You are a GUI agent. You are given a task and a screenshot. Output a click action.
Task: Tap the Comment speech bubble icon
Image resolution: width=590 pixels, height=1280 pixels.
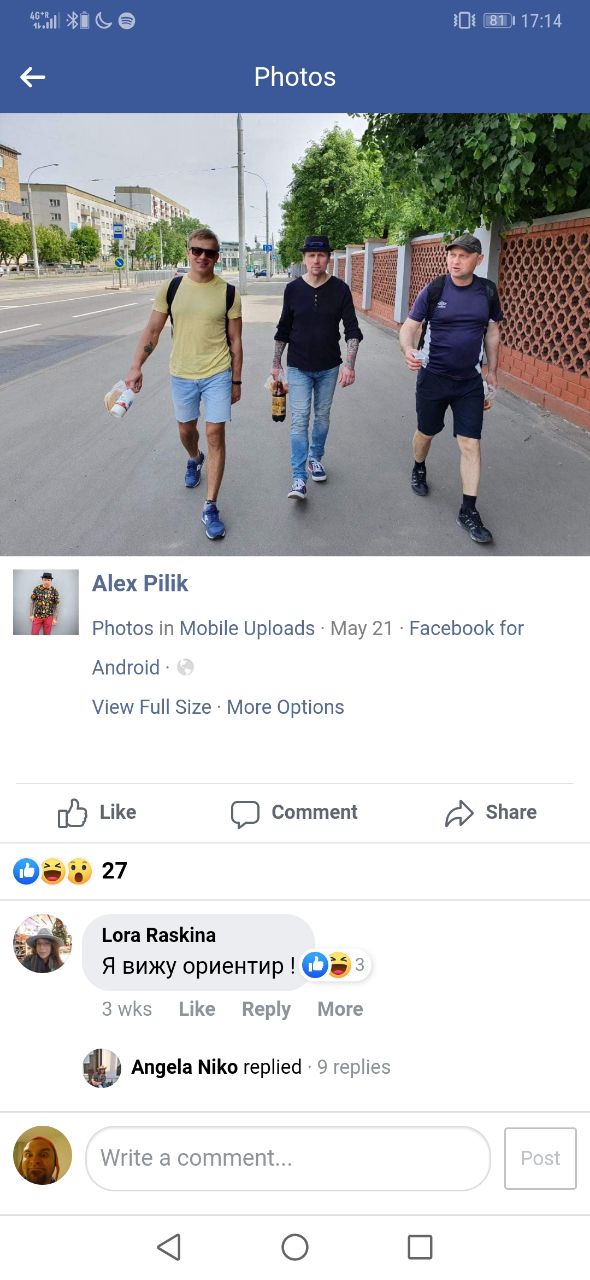coord(245,814)
